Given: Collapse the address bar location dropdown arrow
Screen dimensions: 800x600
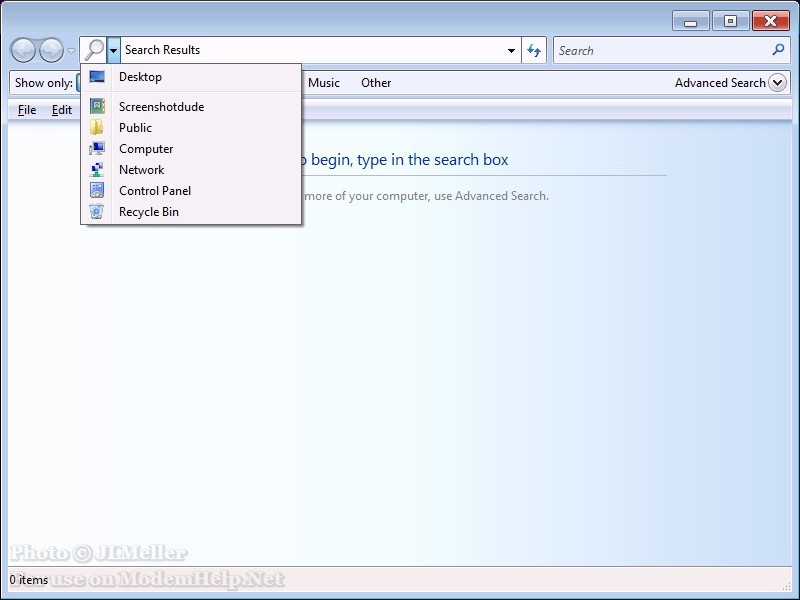Looking at the screenshot, I should pyautogui.click(x=113, y=50).
